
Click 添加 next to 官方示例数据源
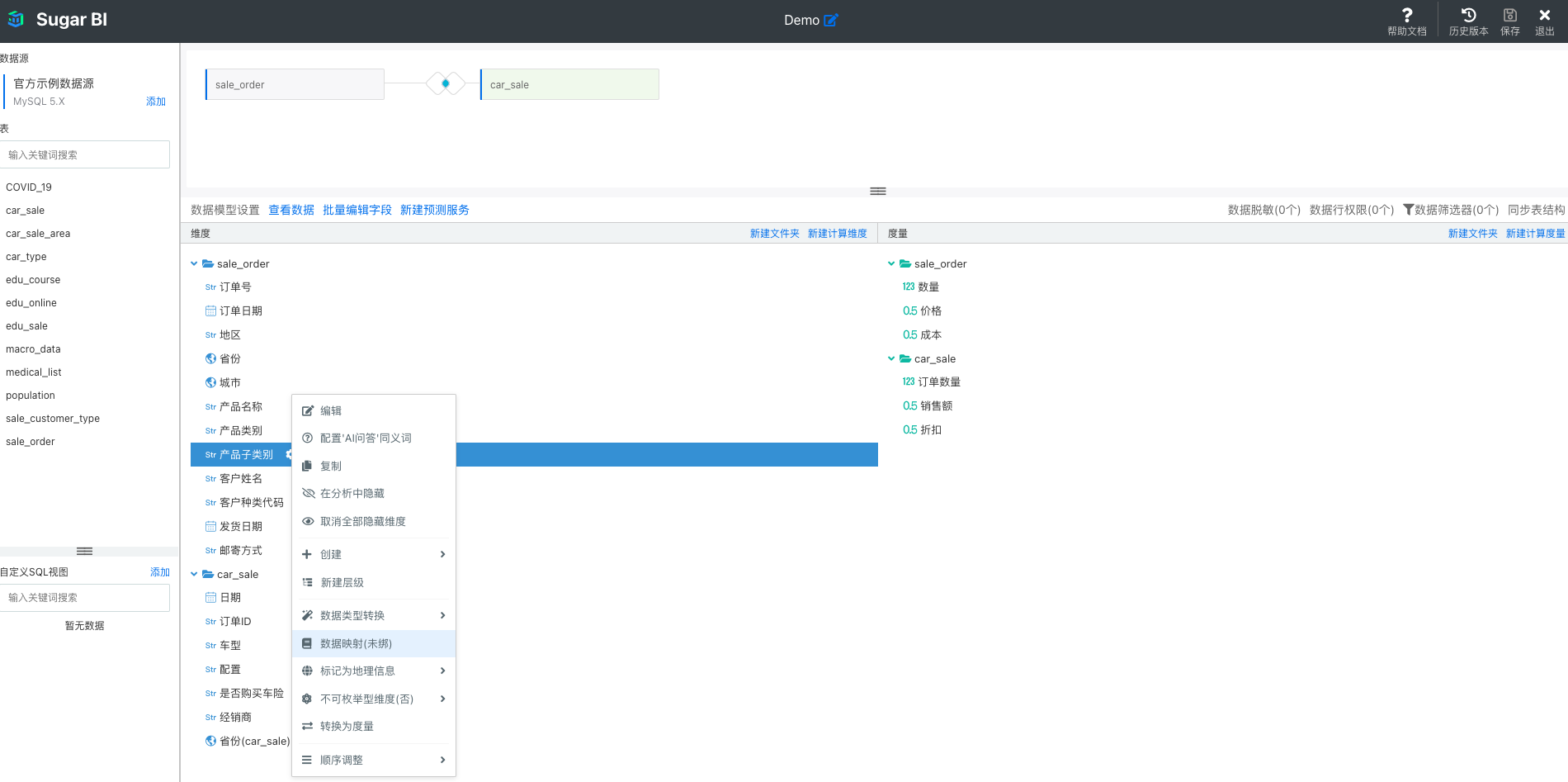[156, 102]
